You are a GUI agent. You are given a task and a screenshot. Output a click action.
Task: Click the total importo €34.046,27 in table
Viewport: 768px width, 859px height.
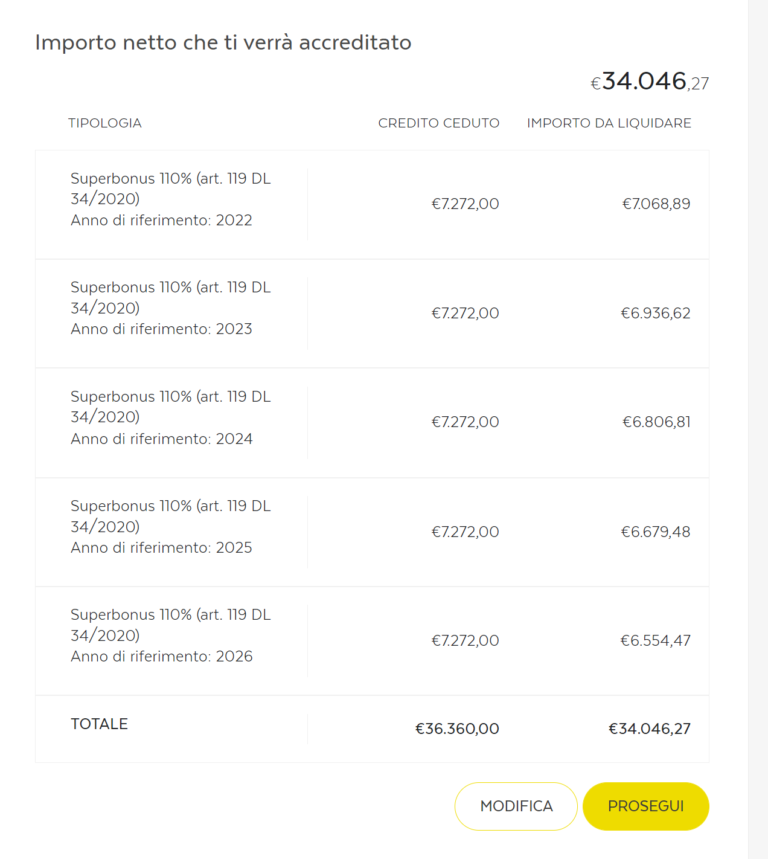click(x=650, y=729)
